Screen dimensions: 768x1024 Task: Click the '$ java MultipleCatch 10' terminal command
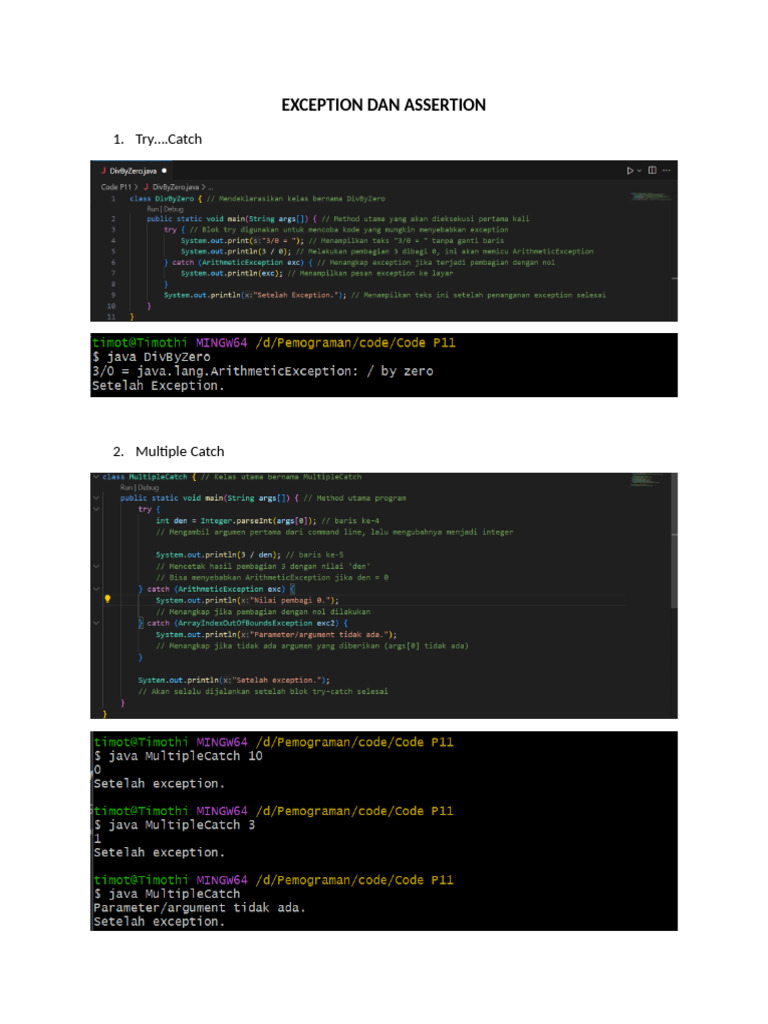click(178, 756)
